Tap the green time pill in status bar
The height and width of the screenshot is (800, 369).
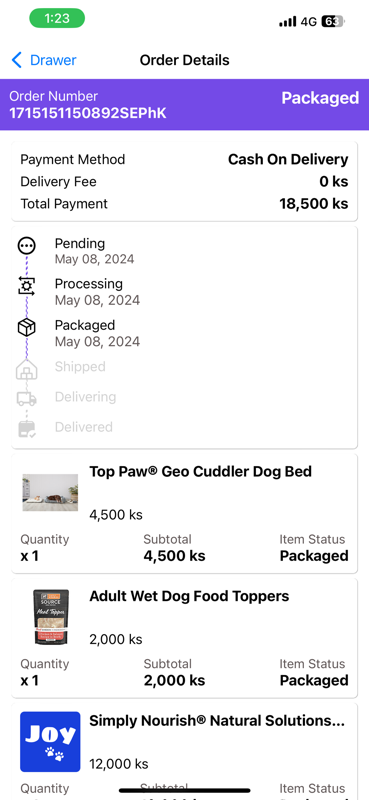click(57, 18)
